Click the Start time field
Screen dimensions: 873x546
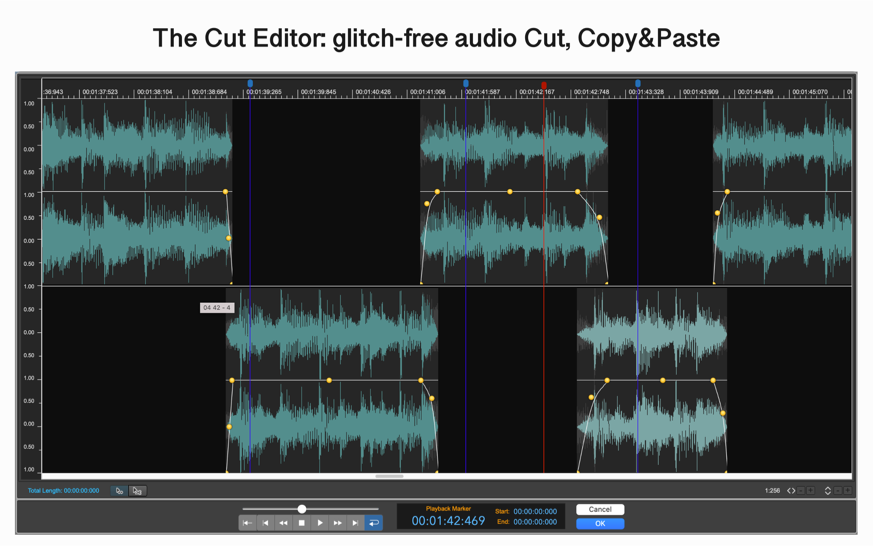(535, 511)
